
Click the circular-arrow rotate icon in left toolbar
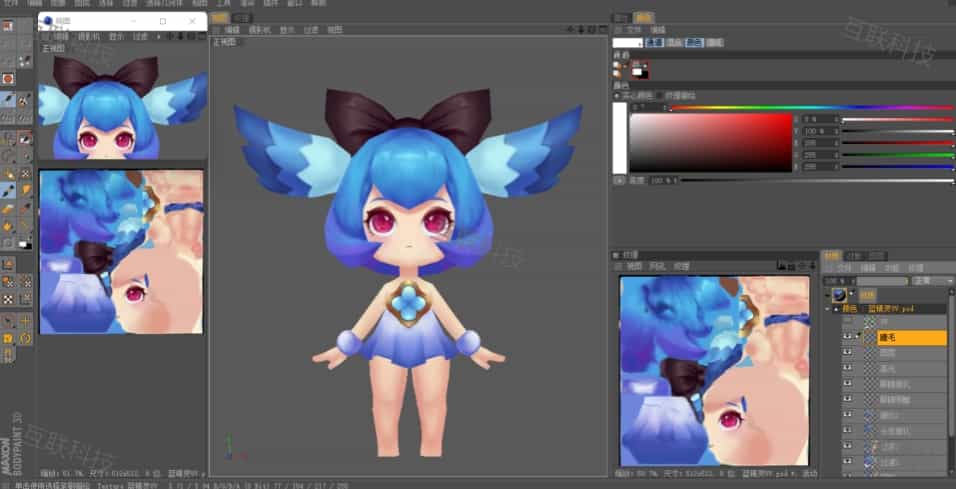coord(25,338)
